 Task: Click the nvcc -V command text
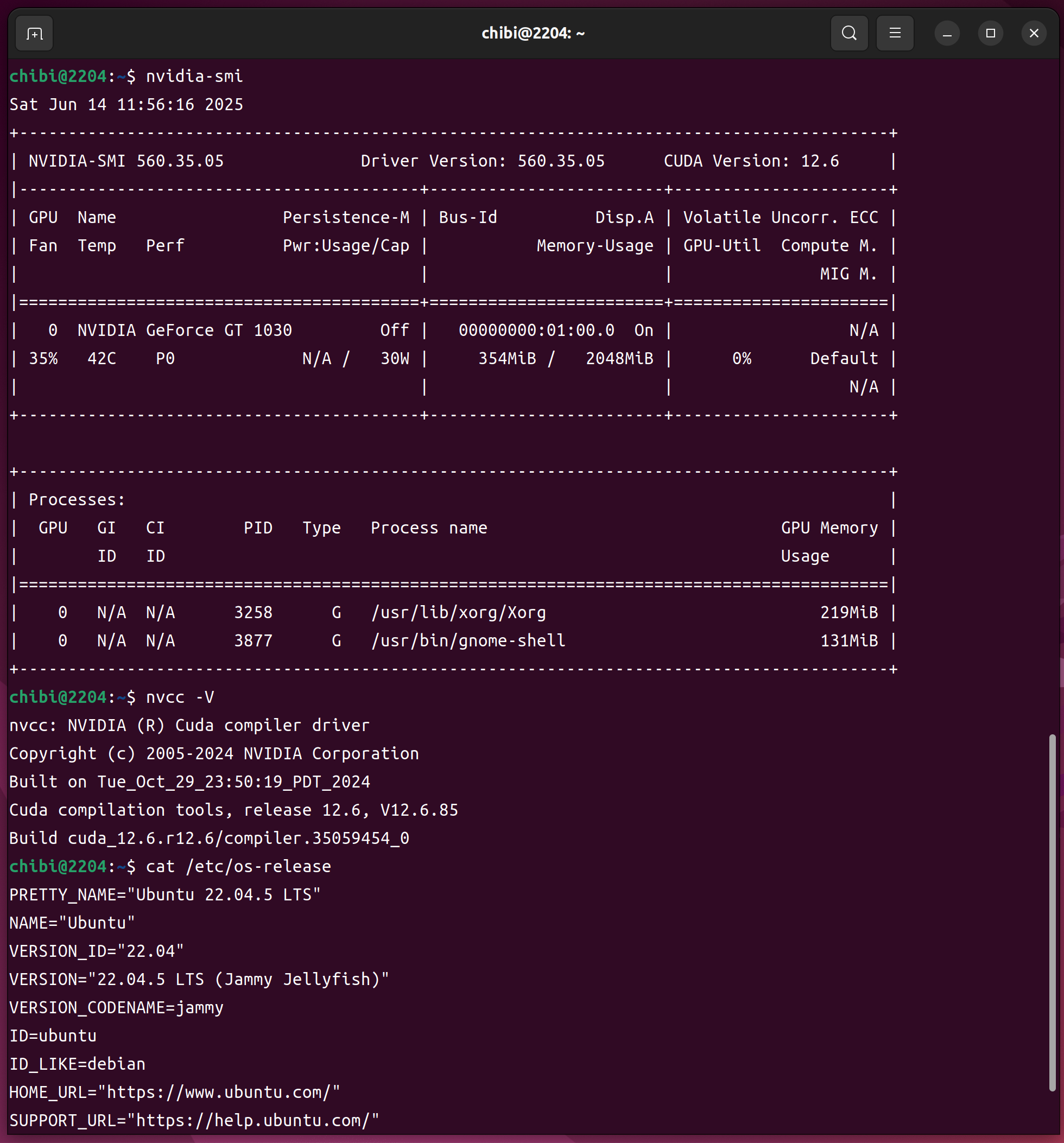click(x=180, y=697)
